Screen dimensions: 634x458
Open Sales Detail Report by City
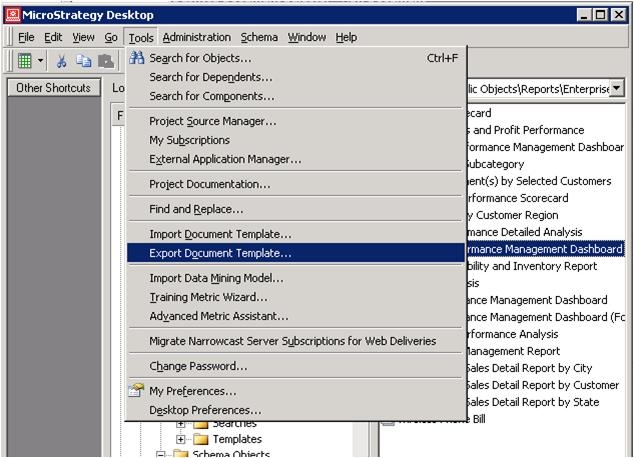coord(529,368)
